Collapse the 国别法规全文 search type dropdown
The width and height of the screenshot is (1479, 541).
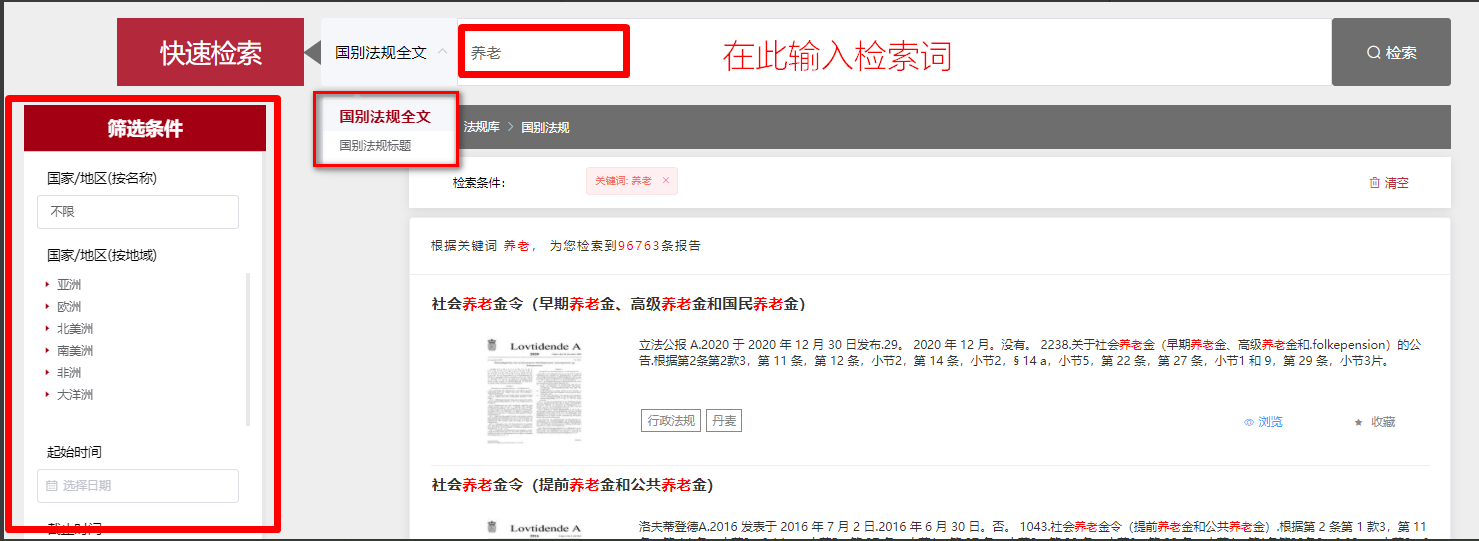[x=442, y=52]
